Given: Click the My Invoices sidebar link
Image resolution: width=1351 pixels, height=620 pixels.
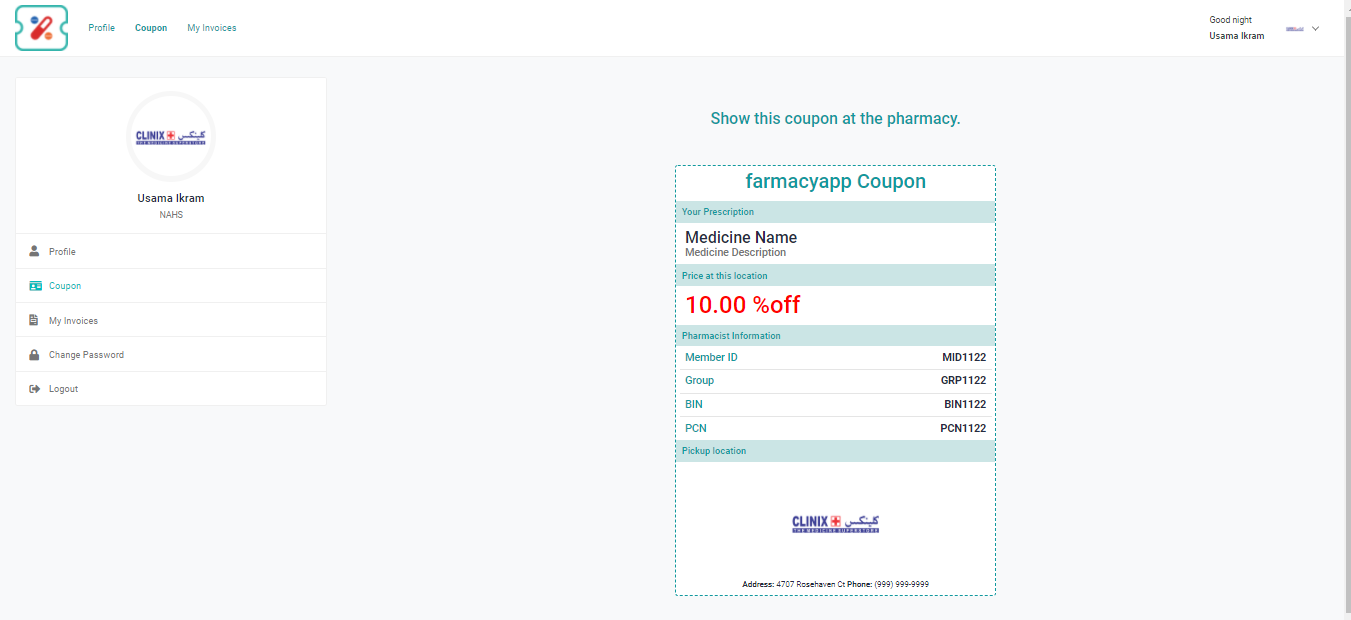Looking at the screenshot, I should [73, 321].
